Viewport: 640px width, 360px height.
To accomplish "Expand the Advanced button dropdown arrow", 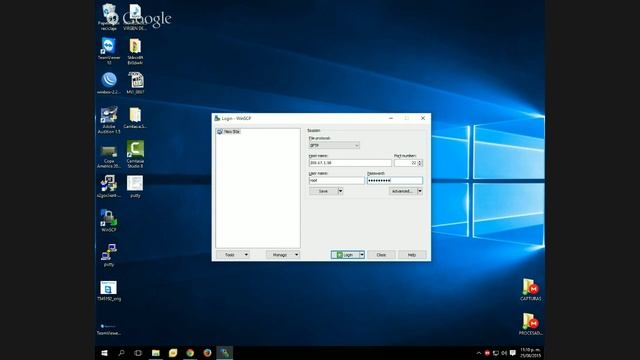I will 420,191.
